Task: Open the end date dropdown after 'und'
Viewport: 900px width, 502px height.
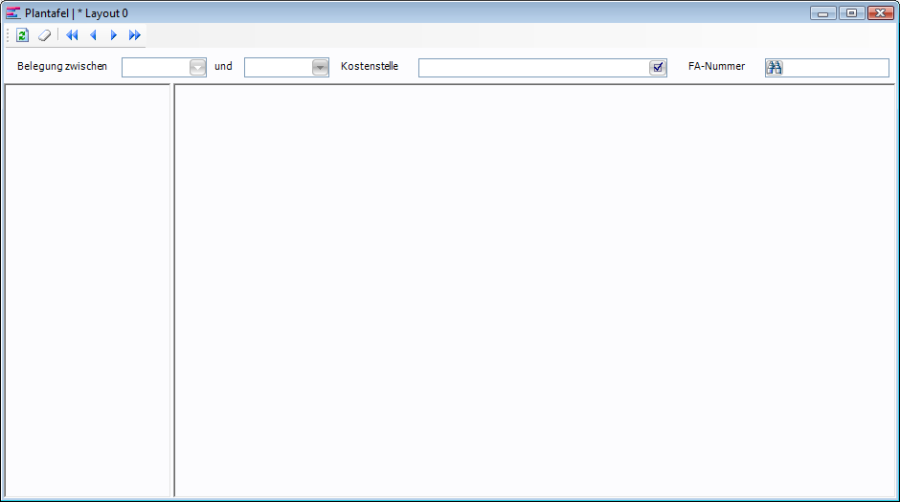Action: 320,67
